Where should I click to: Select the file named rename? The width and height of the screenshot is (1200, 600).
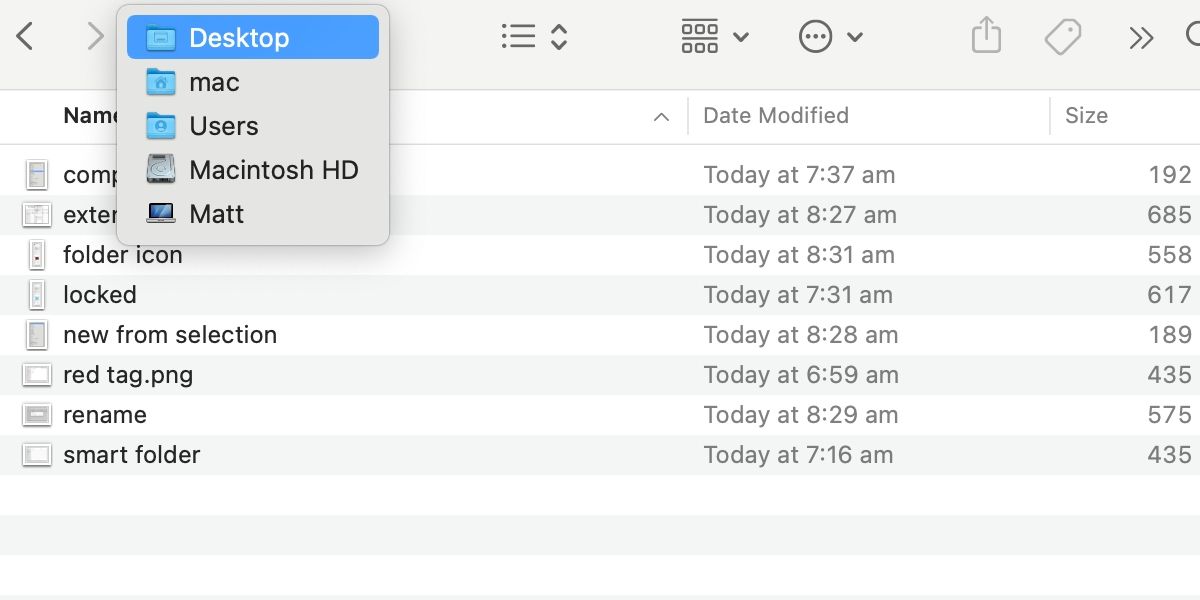tap(104, 415)
